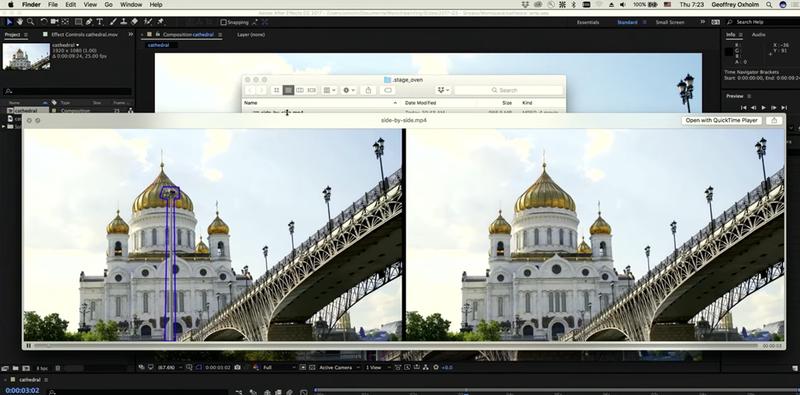Click the Quick Look video progress bar

tap(396, 345)
